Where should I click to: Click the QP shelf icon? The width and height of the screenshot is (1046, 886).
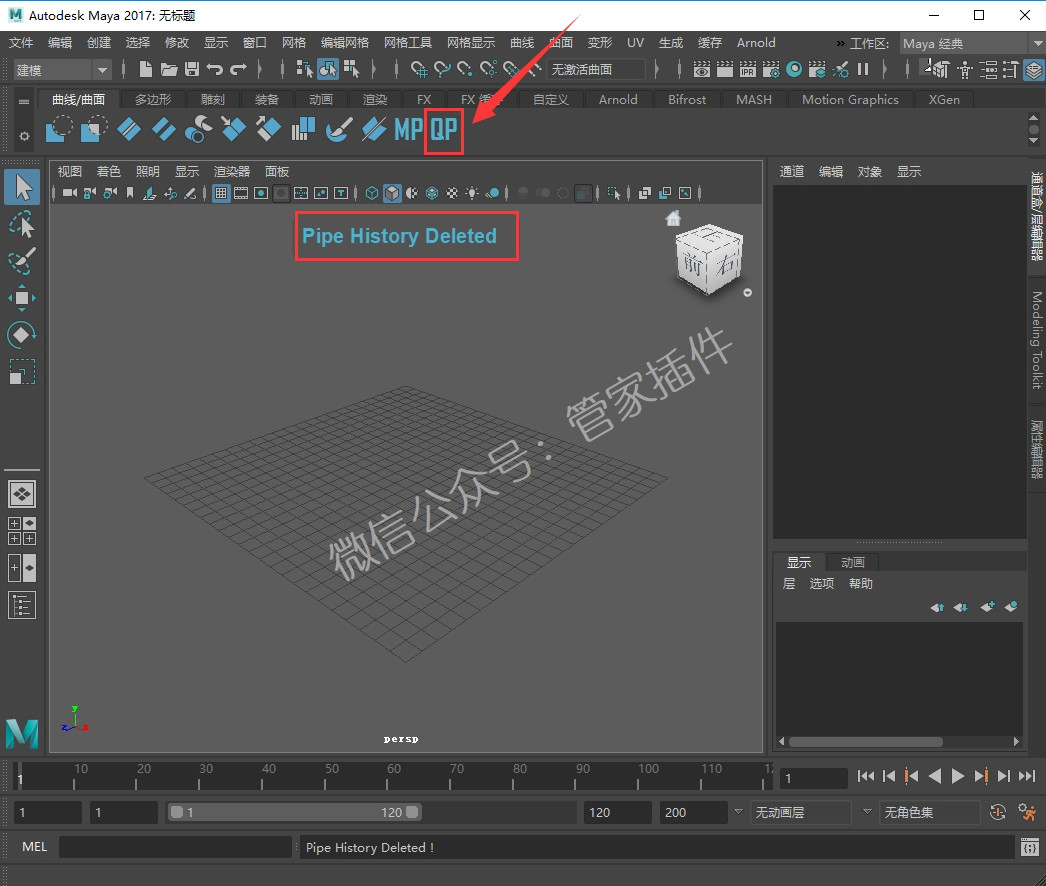(x=444, y=129)
